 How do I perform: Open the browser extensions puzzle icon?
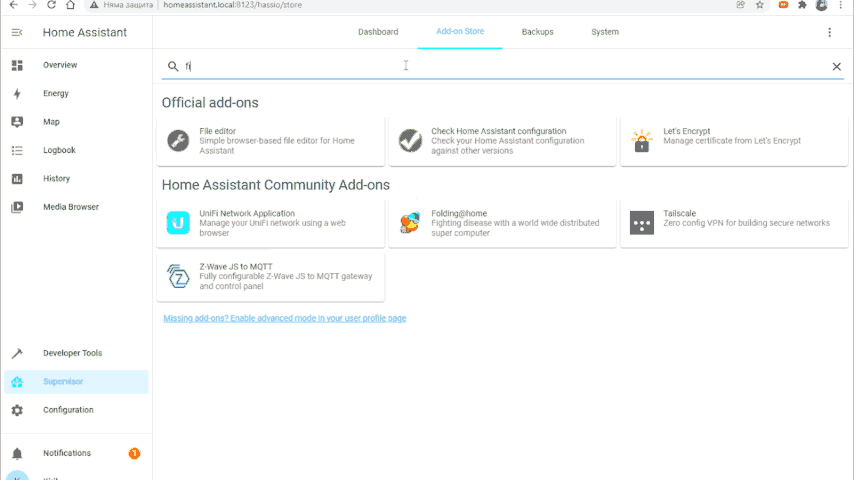[x=802, y=5]
